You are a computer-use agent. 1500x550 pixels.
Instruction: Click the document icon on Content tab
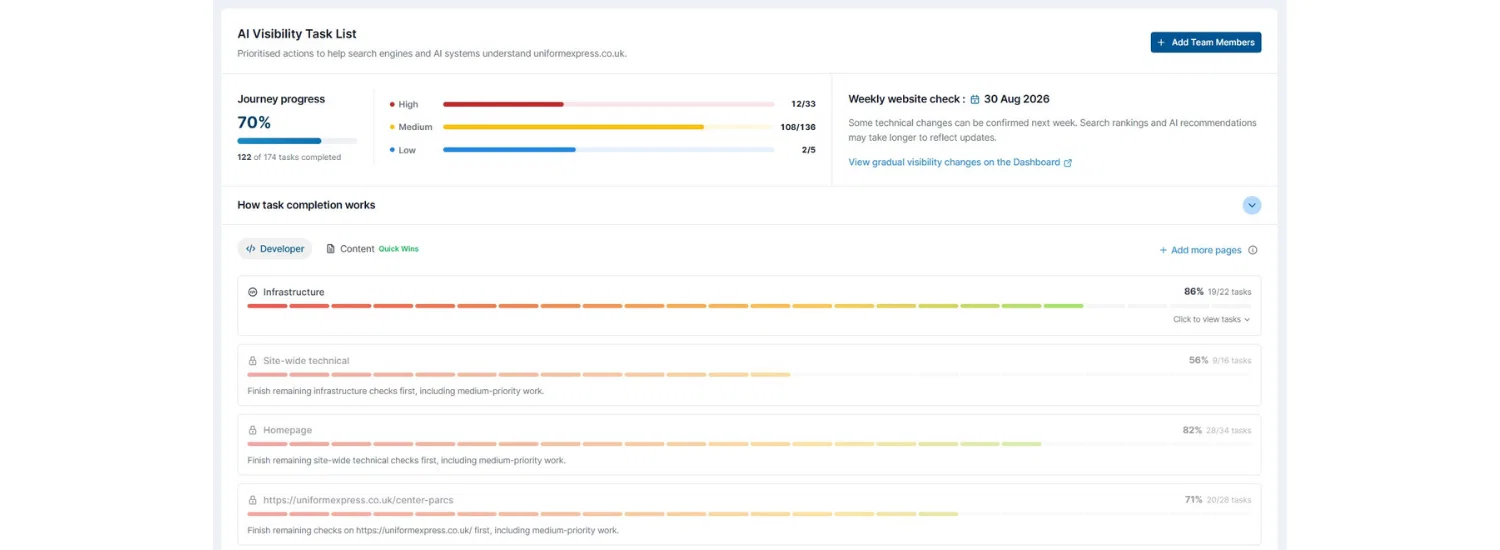pos(331,249)
